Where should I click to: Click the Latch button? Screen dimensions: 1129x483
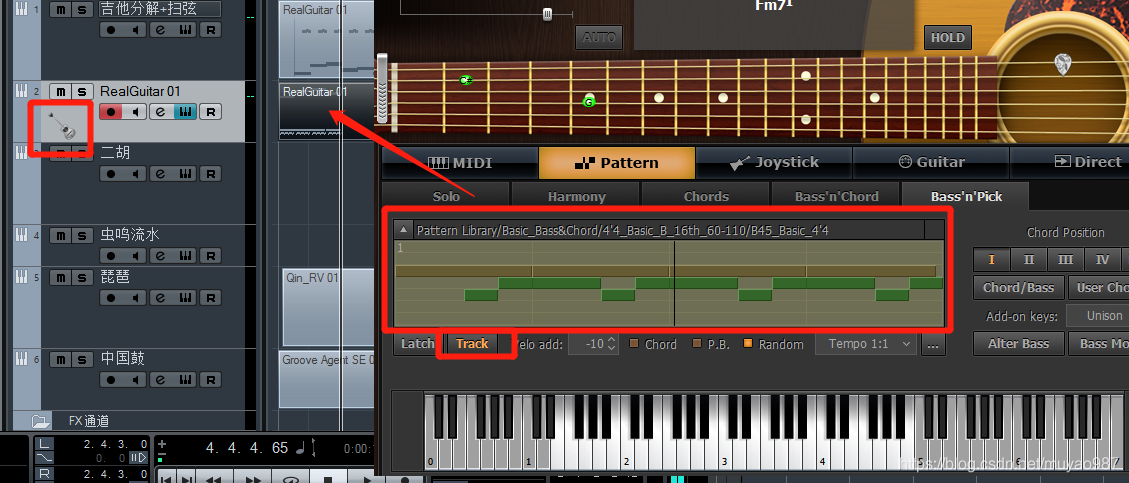click(x=417, y=344)
